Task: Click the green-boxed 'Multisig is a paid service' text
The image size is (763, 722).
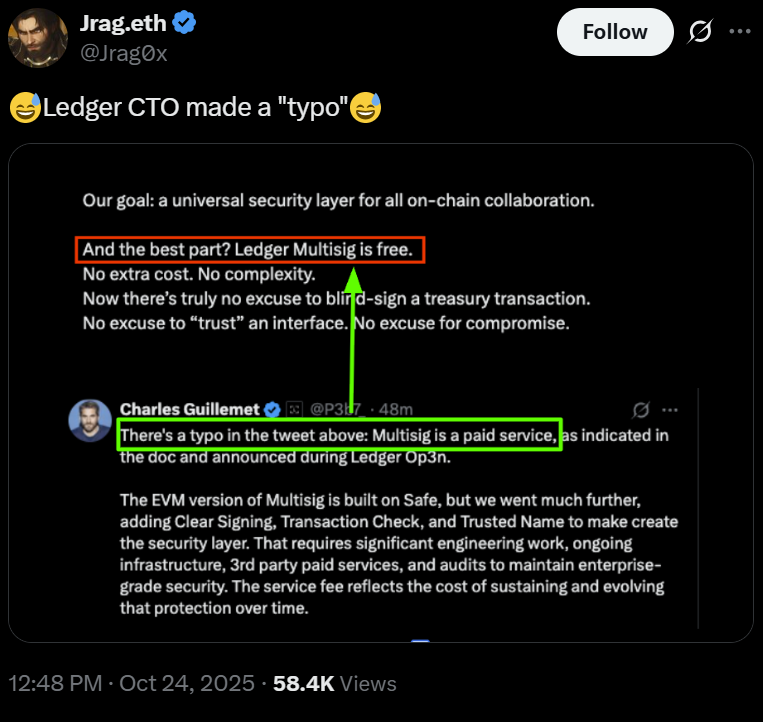Action: tap(338, 436)
